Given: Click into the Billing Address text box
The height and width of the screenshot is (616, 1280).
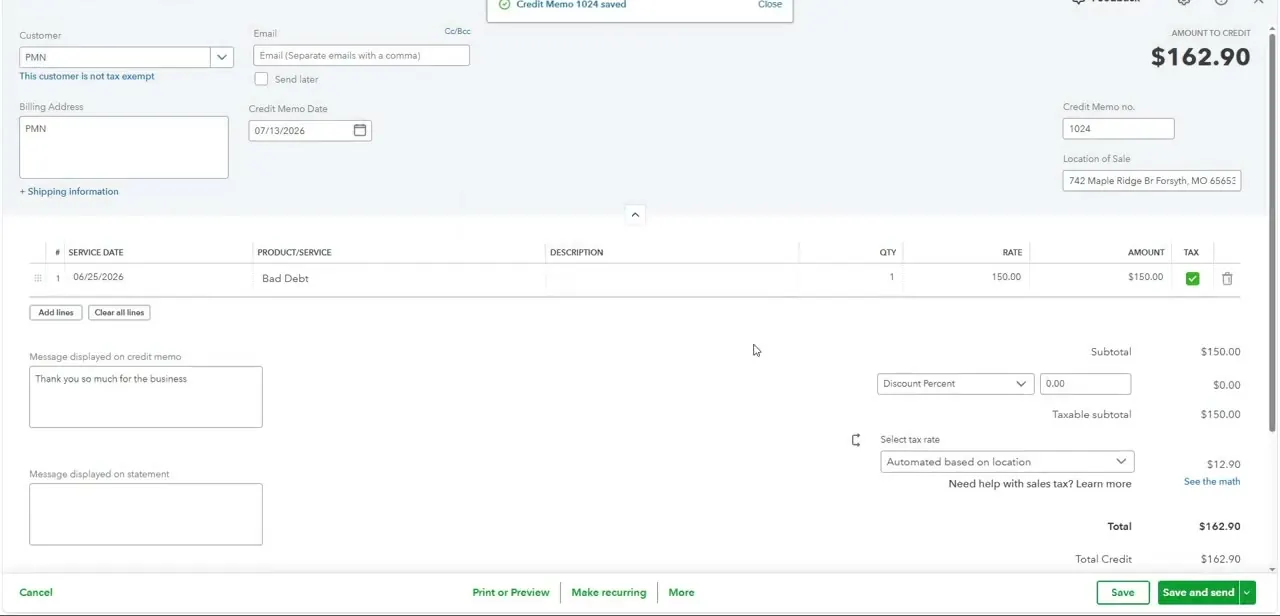Looking at the screenshot, I should [x=124, y=148].
